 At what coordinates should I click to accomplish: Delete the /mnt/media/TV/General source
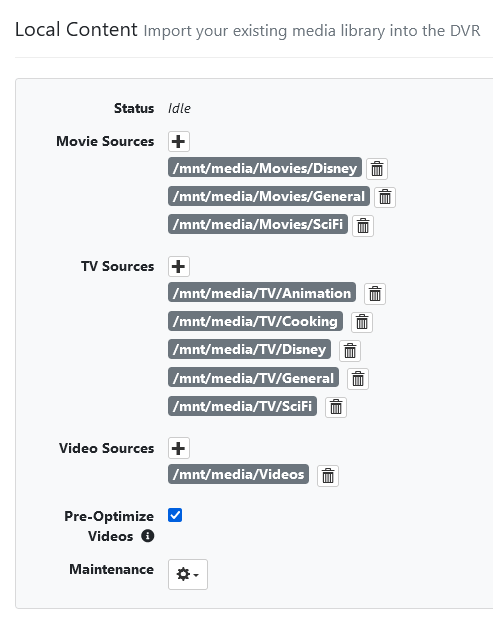coord(358,379)
